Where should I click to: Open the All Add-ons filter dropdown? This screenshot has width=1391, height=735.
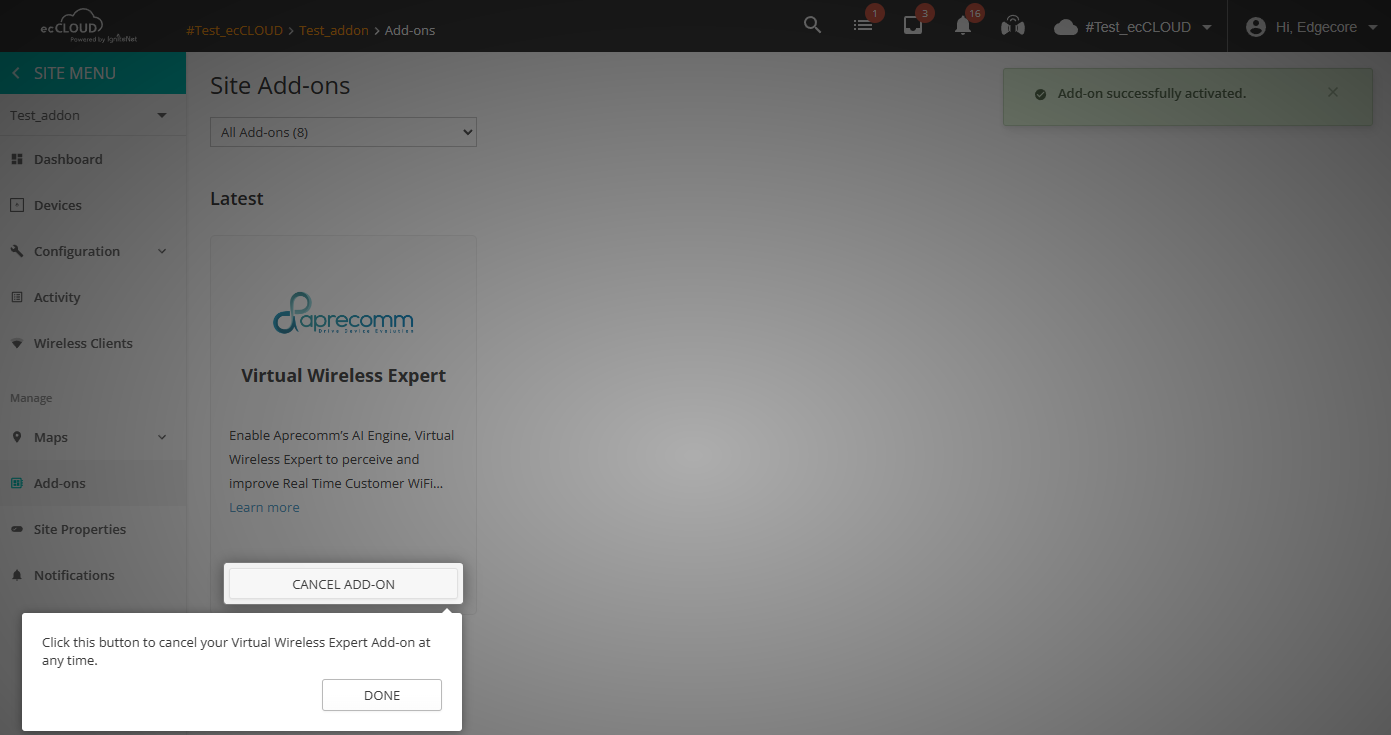pyautogui.click(x=343, y=131)
